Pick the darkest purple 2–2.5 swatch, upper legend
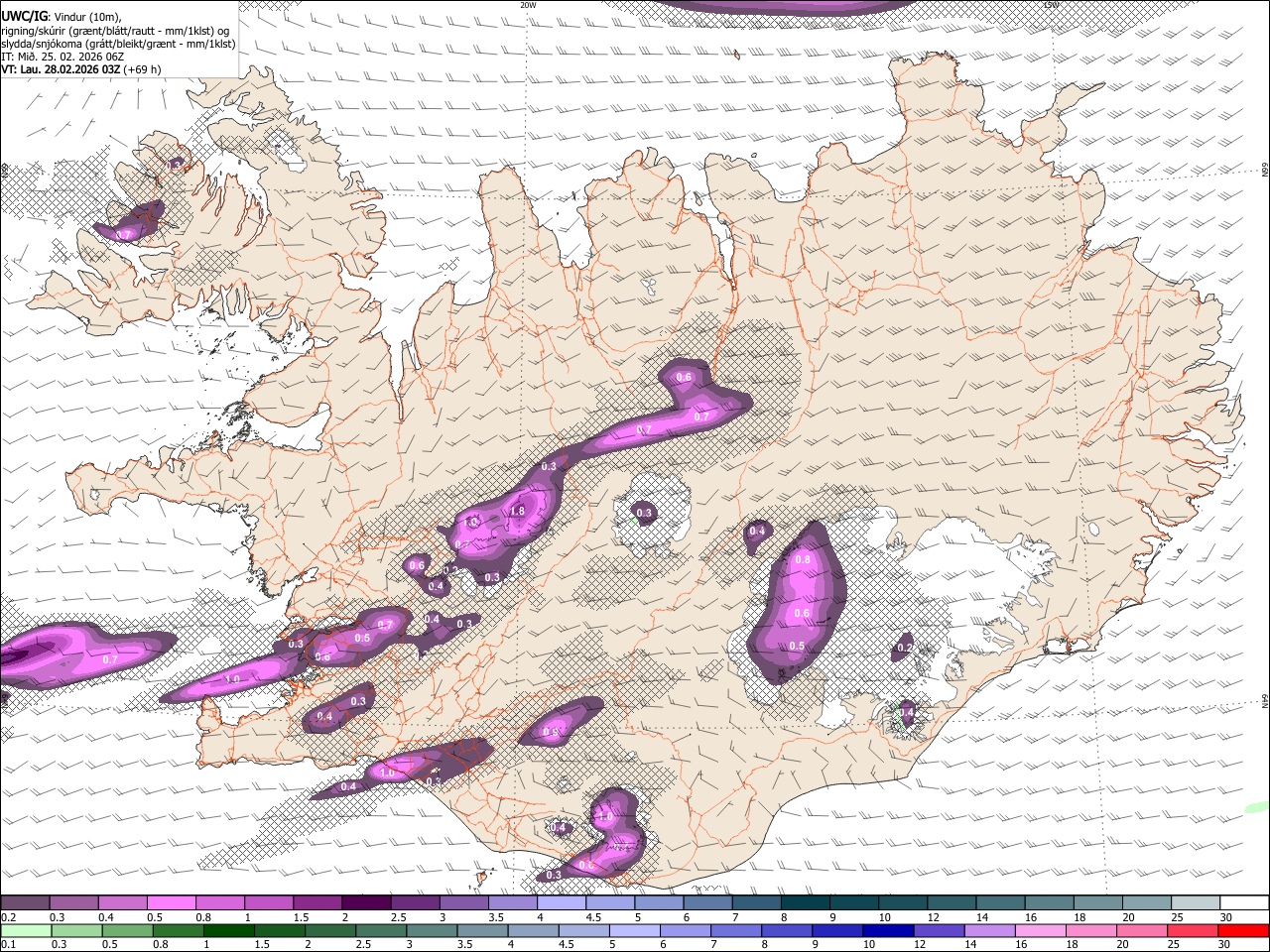This screenshot has width=1270, height=952. 366,903
